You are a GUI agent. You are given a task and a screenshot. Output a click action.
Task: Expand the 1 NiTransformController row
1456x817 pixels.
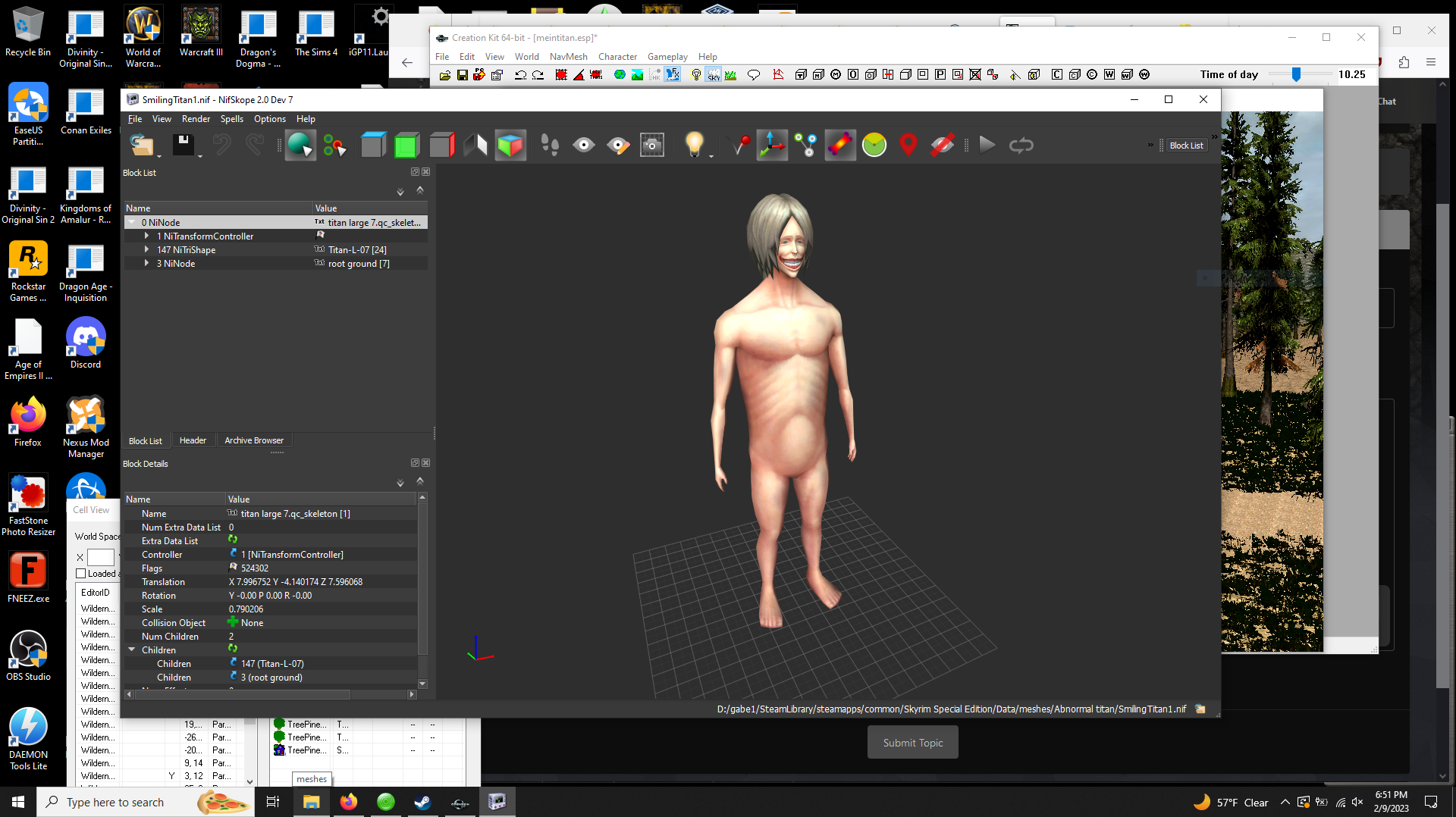147,236
